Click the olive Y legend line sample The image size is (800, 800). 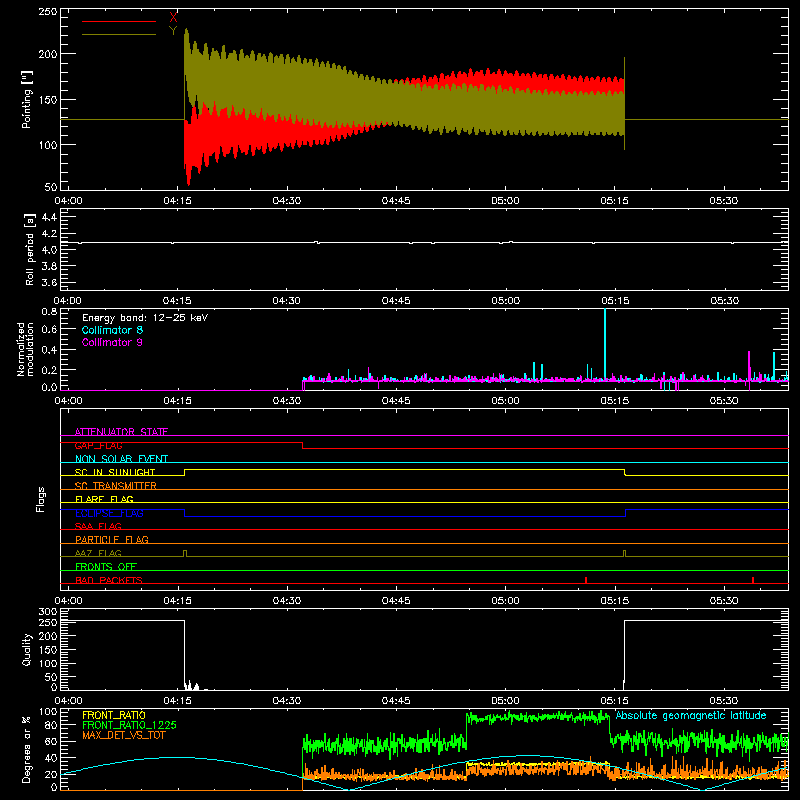pyautogui.click(x=118, y=34)
